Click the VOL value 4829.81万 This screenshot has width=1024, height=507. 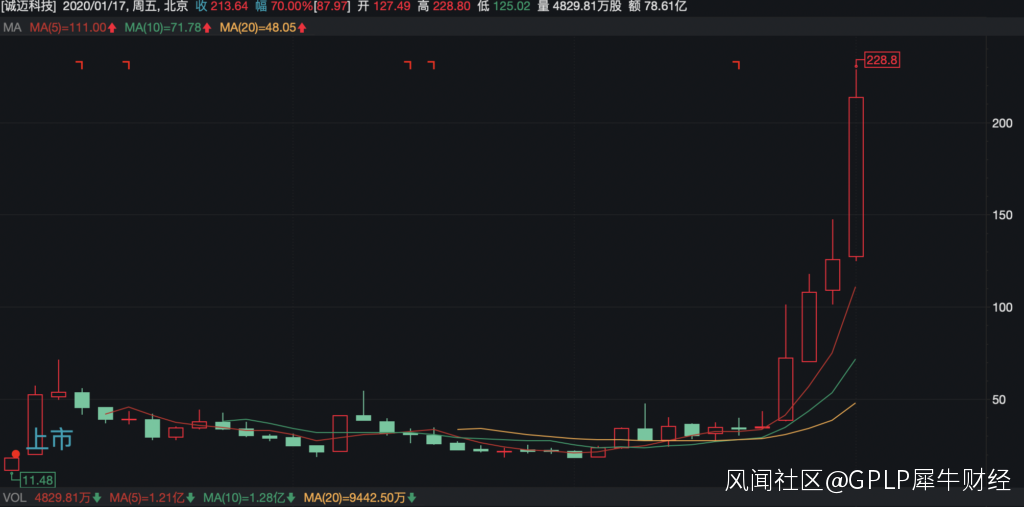[63, 499]
